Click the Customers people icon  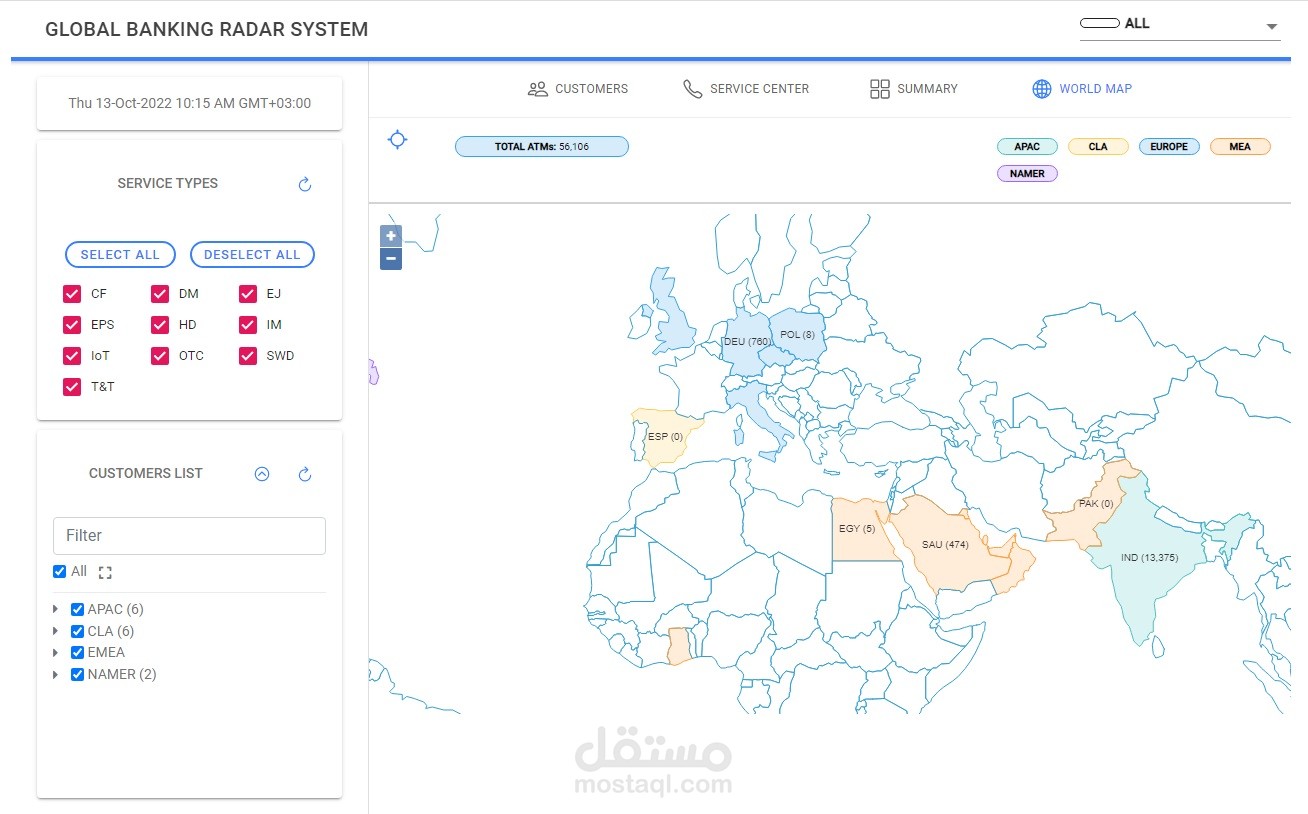click(x=538, y=89)
